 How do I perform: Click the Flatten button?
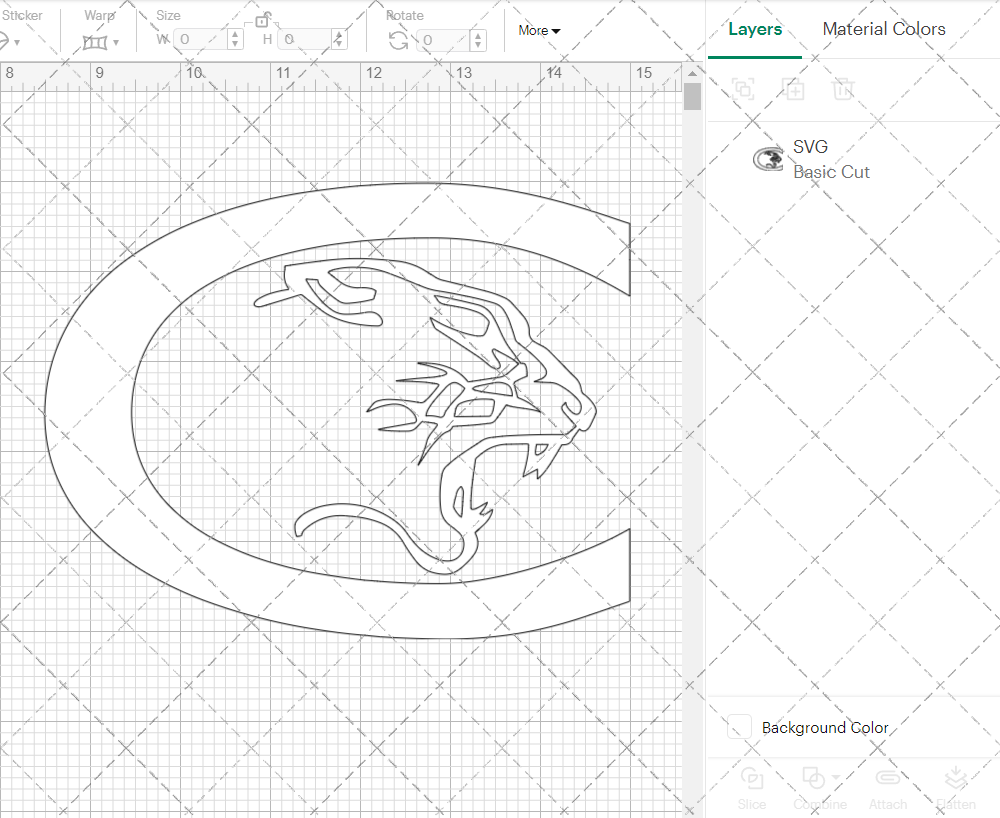tap(955, 788)
